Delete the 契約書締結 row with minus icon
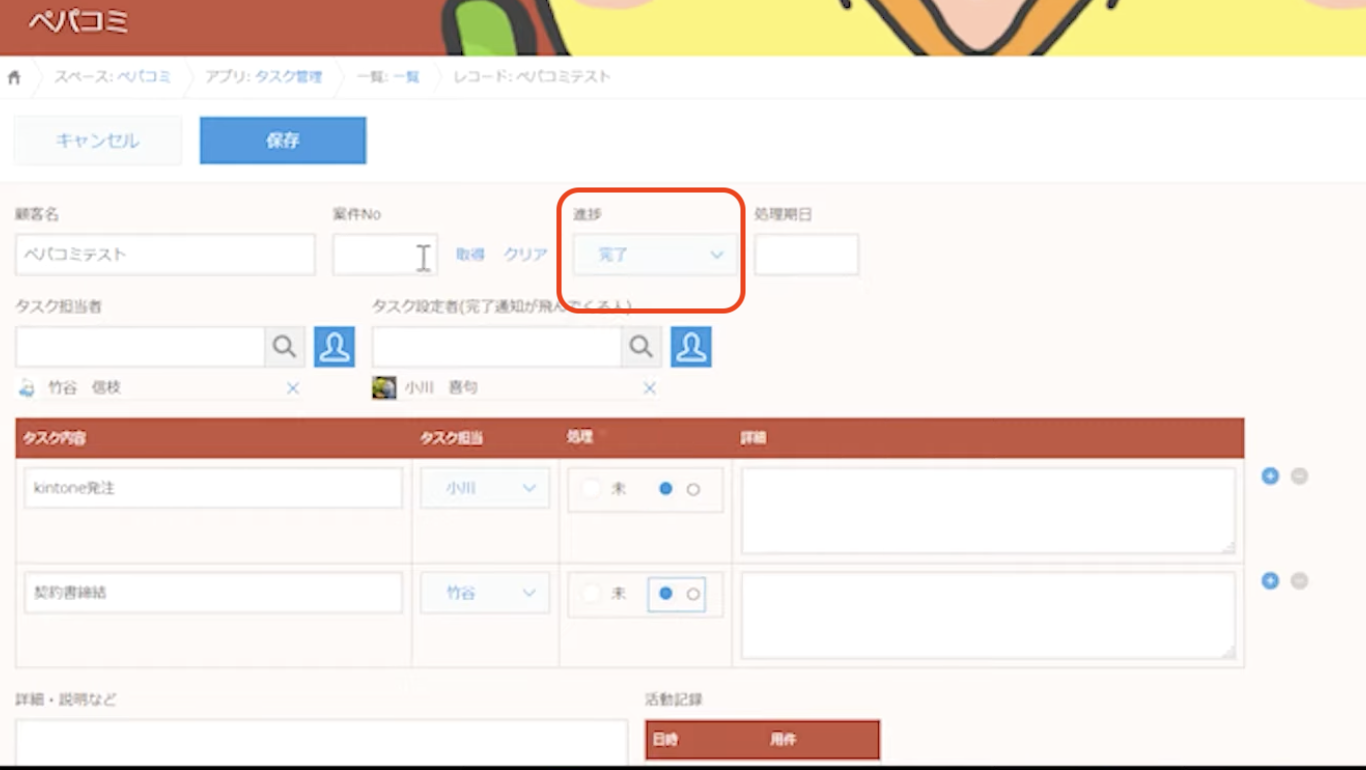This screenshot has height=770, width=1366. 1299,581
